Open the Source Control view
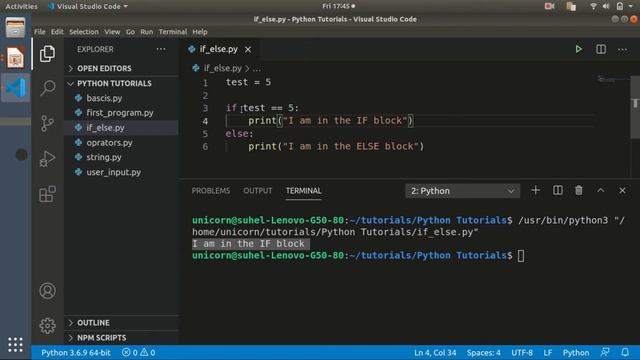 47,123
